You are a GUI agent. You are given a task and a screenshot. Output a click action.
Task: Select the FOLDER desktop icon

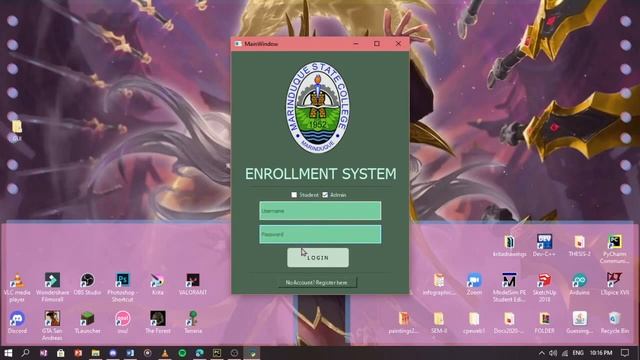[544, 322]
